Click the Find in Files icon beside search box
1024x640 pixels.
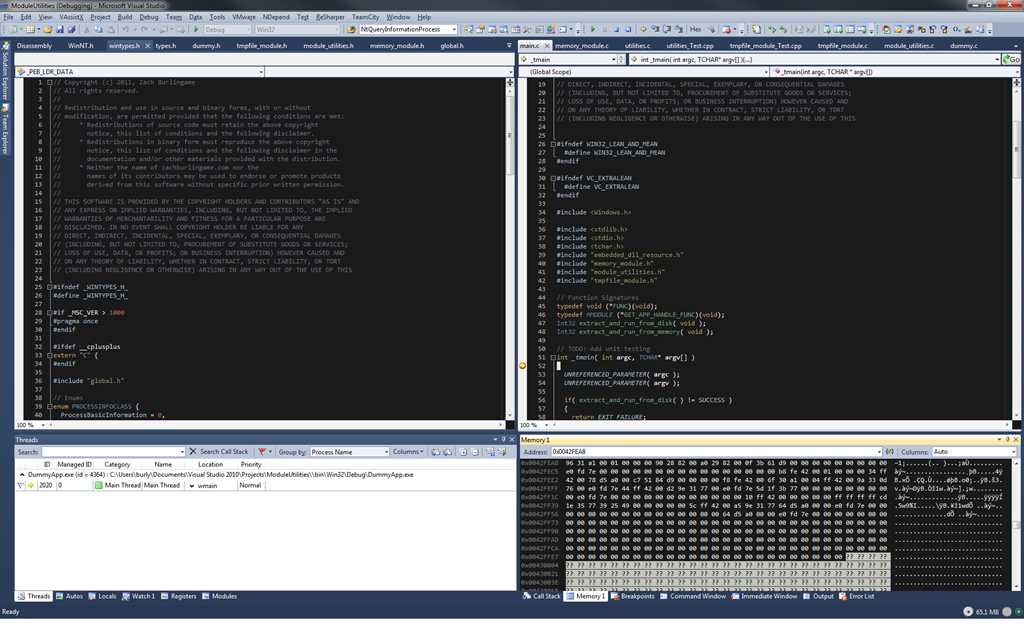[351, 29]
